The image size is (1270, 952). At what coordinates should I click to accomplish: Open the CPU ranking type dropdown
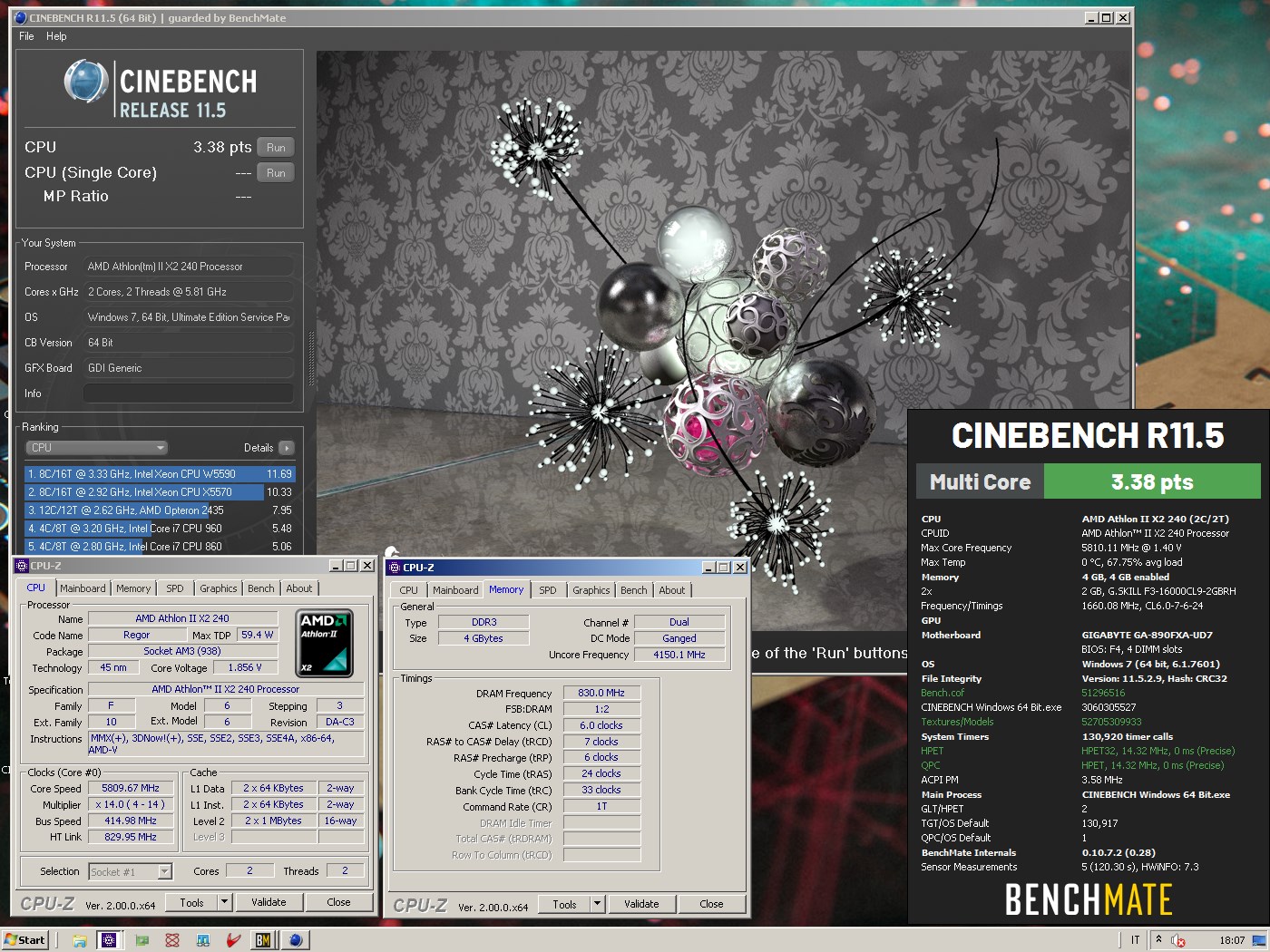[x=97, y=448]
